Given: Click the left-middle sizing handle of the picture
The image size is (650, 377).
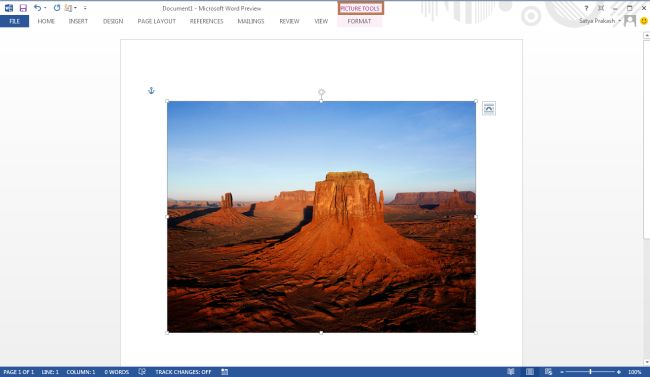Looking at the screenshot, I should (167, 216).
